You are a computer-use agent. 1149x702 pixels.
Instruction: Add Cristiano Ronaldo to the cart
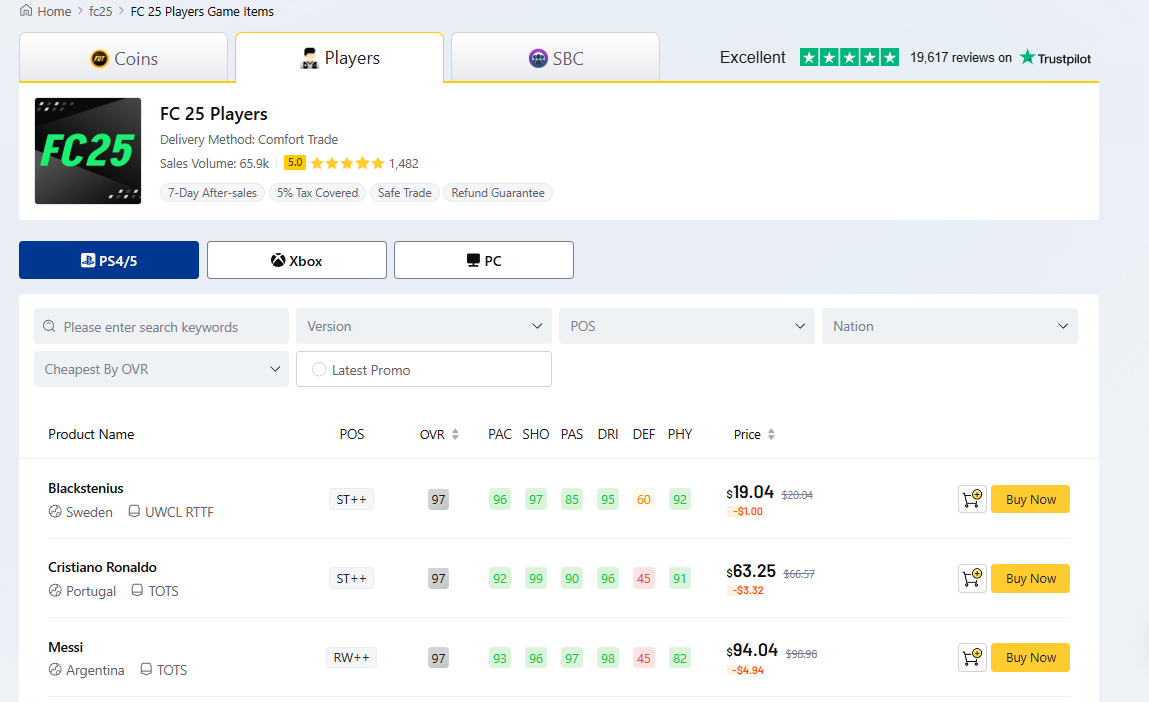pyautogui.click(x=972, y=578)
